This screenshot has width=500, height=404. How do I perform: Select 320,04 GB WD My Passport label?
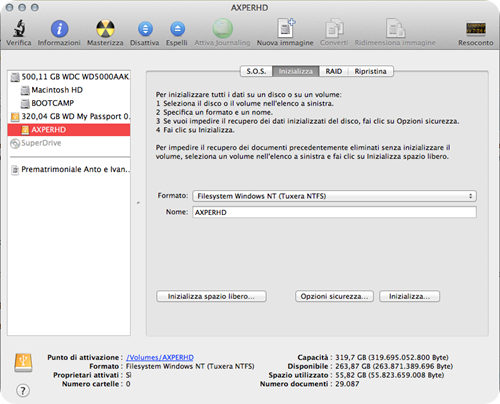click(76, 117)
